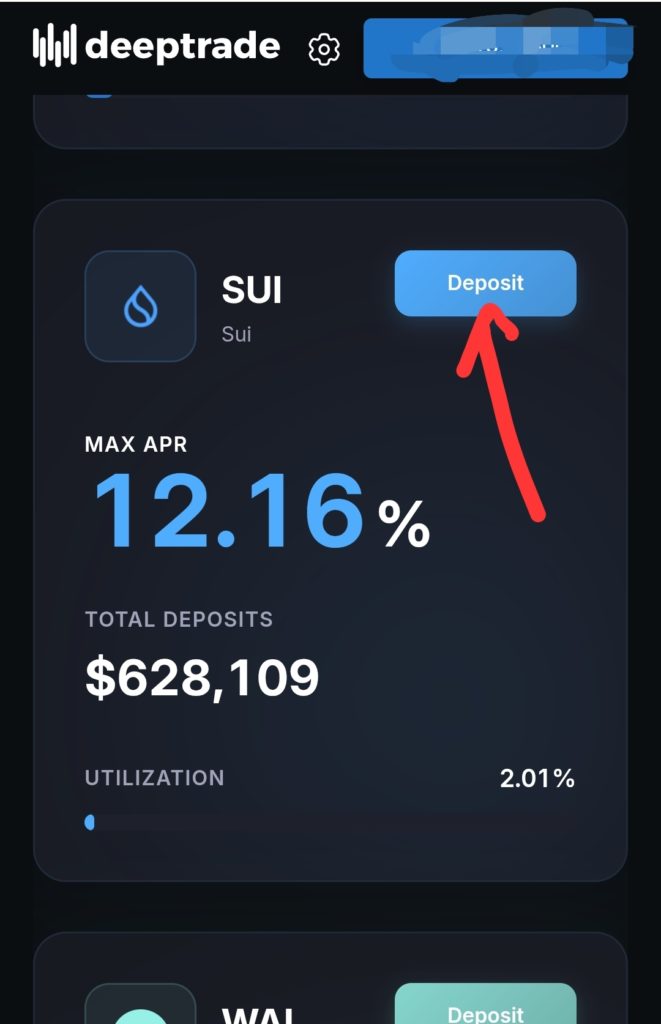Click the 2.01% utilization value

point(537,778)
